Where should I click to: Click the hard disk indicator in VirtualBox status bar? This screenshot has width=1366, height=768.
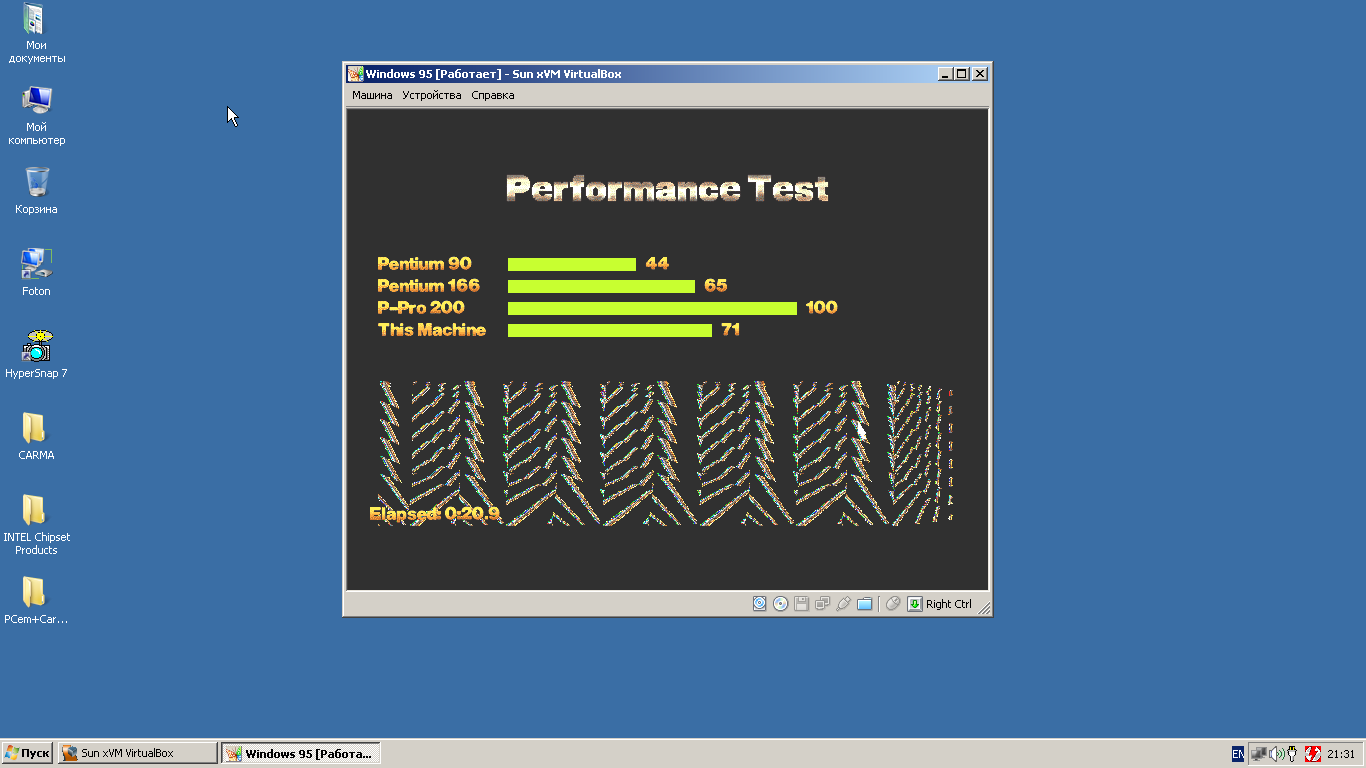tap(759, 603)
